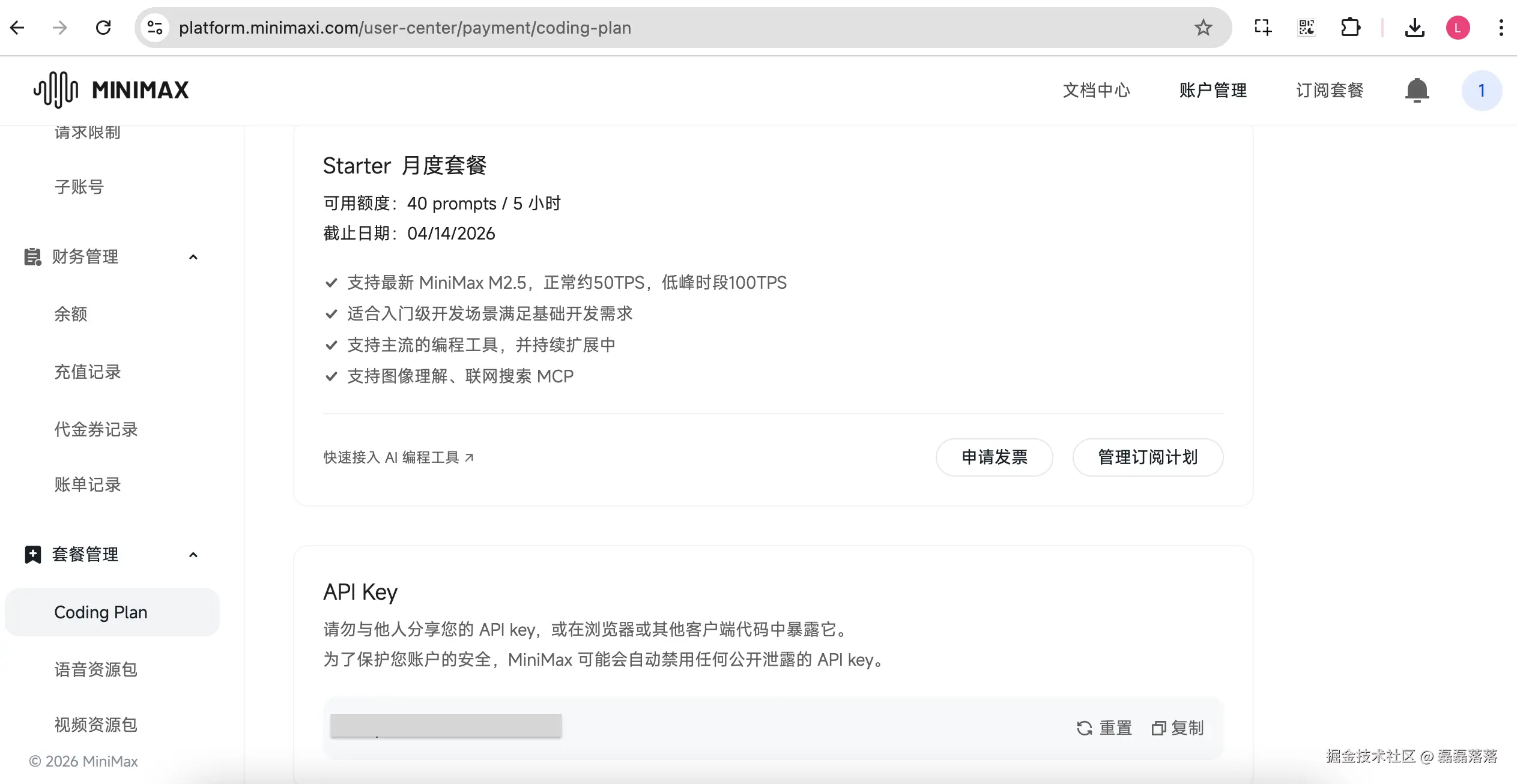Open the browser extensions puzzle icon
This screenshot has height=784, width=1517.
pyautogui.click(x=1351, y=27)
